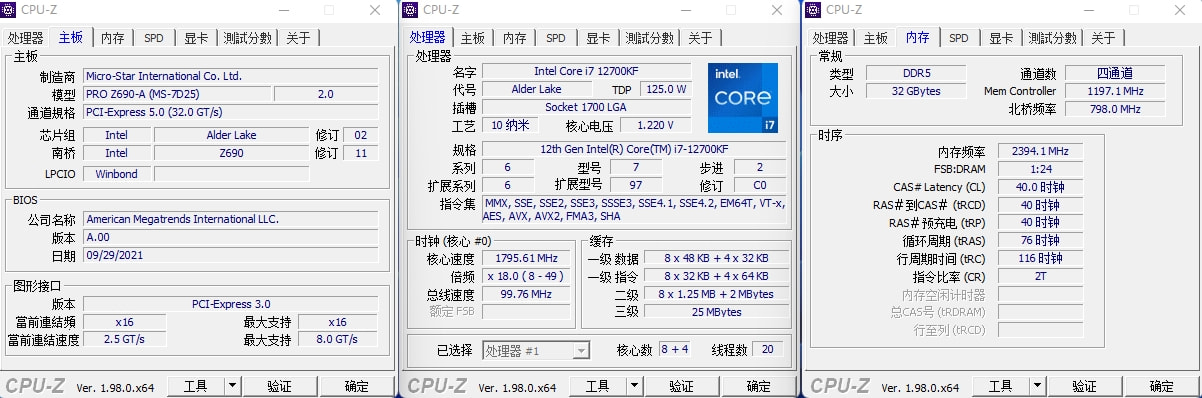Viewport: 1202px width, 398px height.
Task: Click the Socket 1700 LGA value
Action: click(587, 107)
